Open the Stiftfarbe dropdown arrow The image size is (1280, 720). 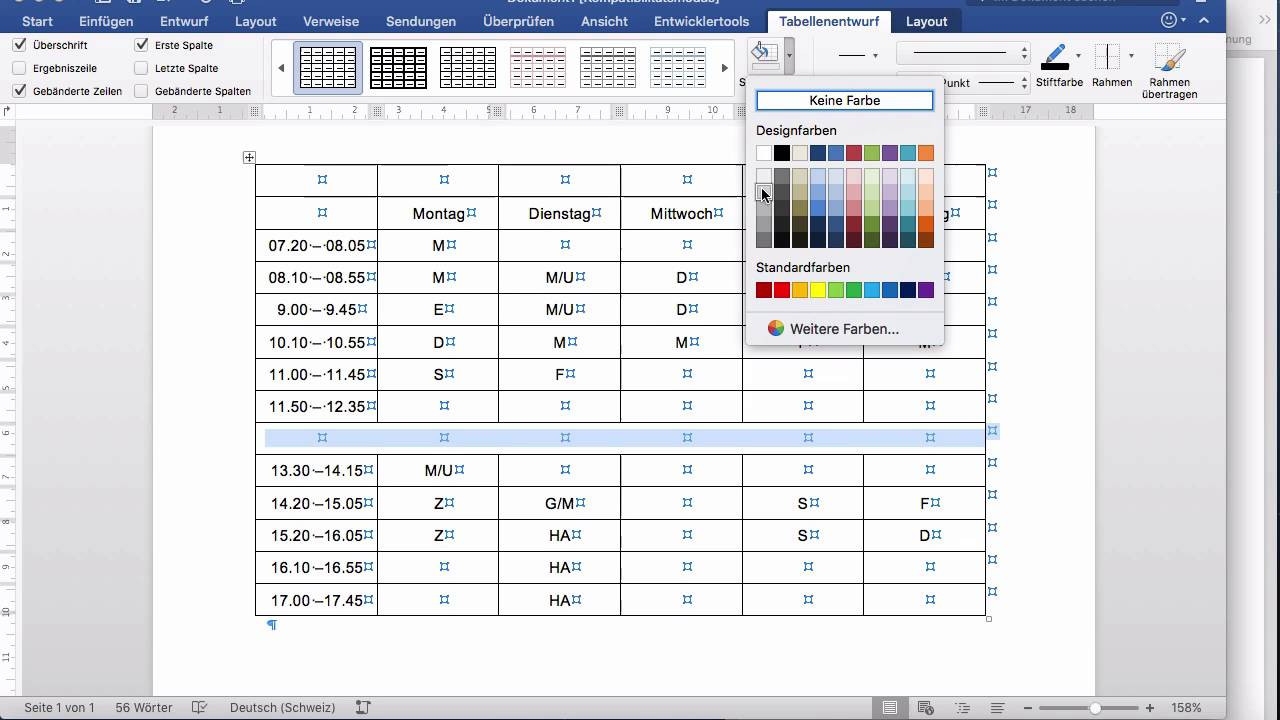1077,56
